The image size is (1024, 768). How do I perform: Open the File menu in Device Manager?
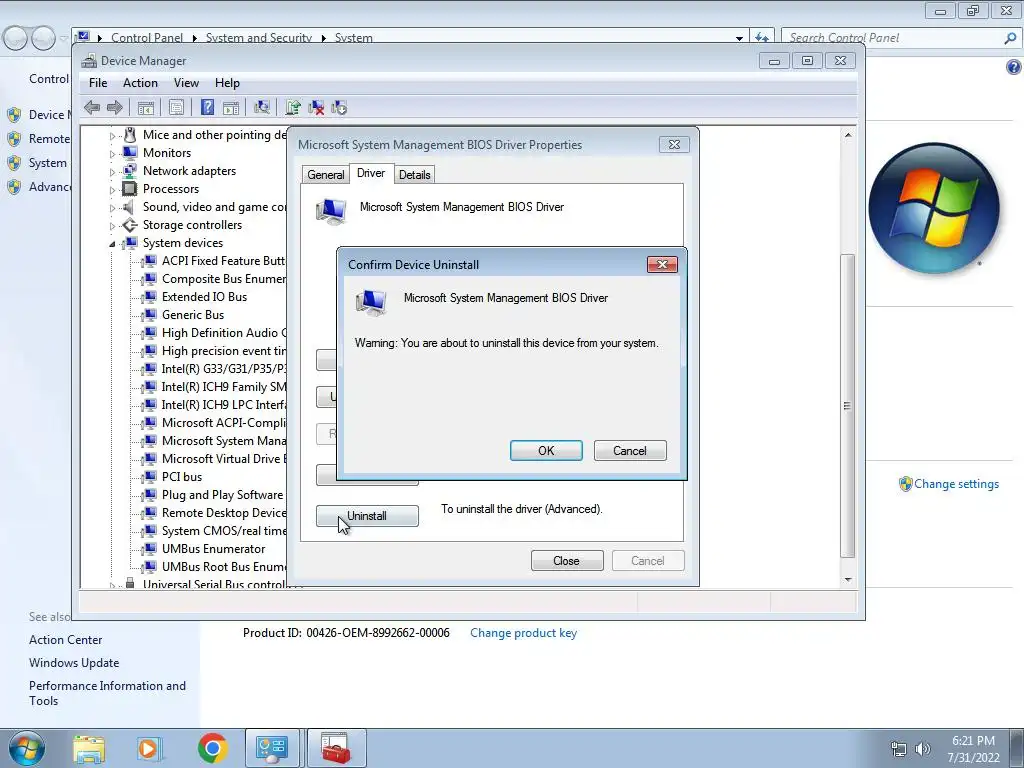tap(98, 83)
